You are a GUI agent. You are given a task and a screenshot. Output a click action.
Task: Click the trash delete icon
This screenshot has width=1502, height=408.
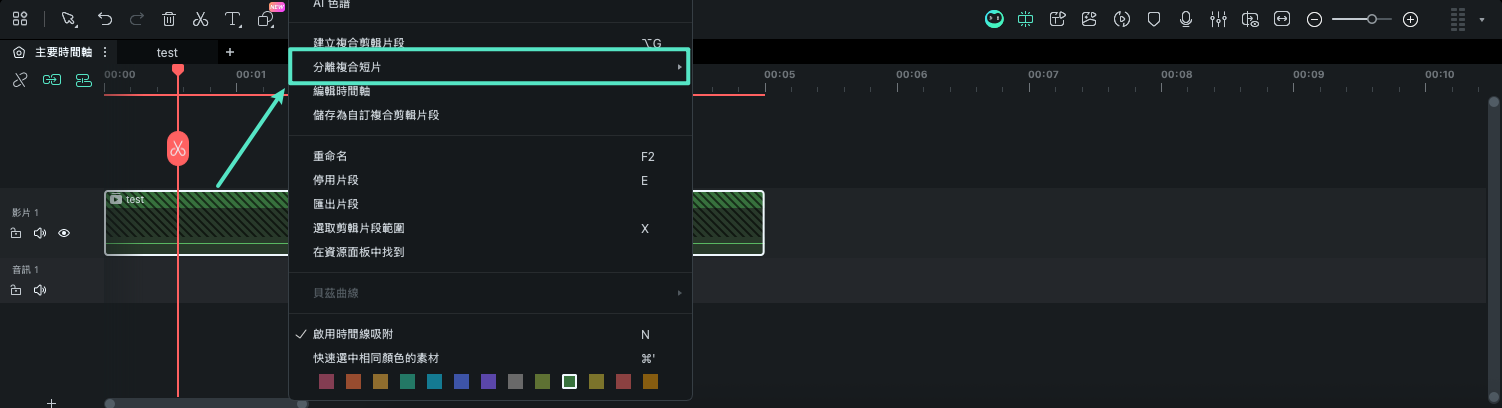[x=169, y=19]
